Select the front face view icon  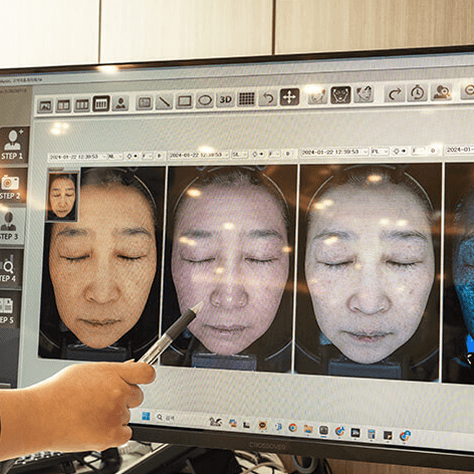point(341,95)
